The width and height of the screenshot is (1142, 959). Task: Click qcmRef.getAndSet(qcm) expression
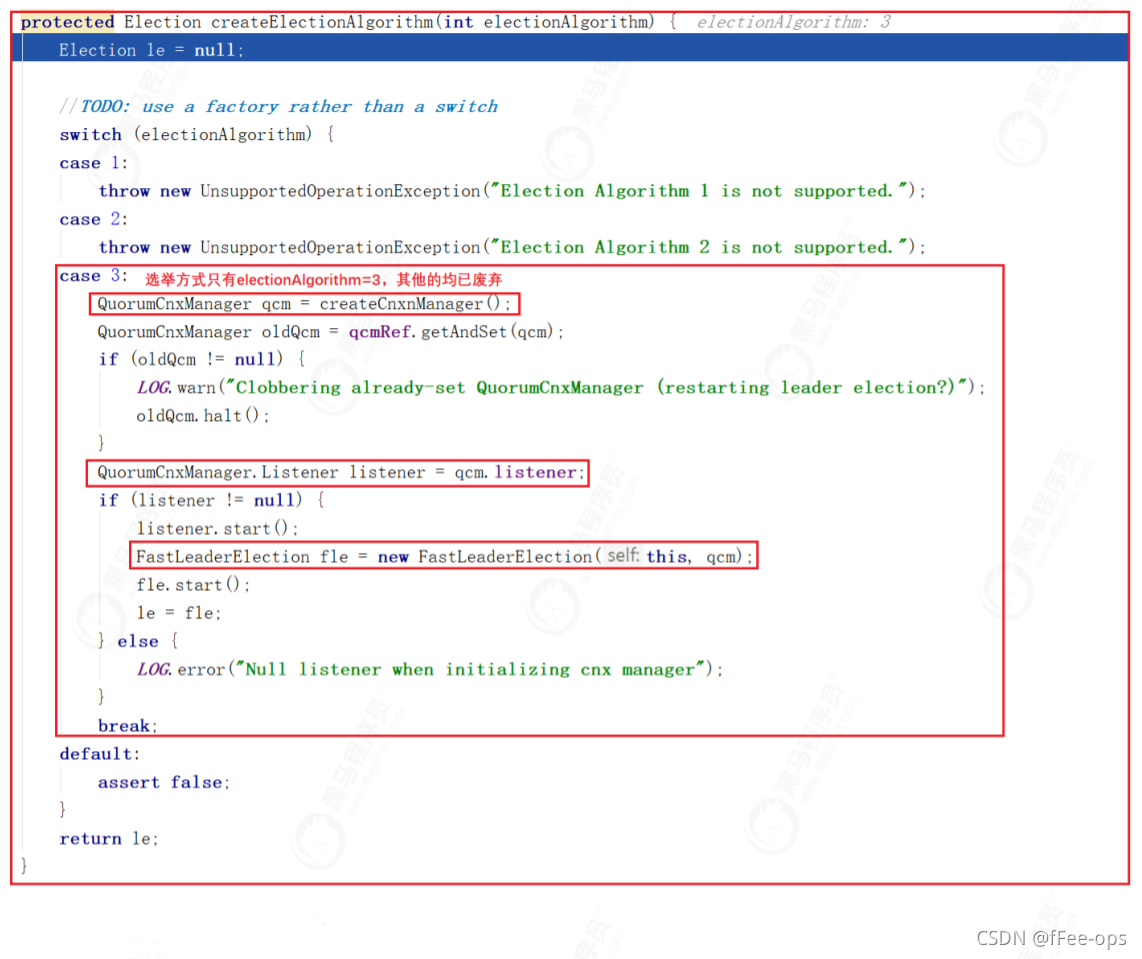tap(452, 332)
